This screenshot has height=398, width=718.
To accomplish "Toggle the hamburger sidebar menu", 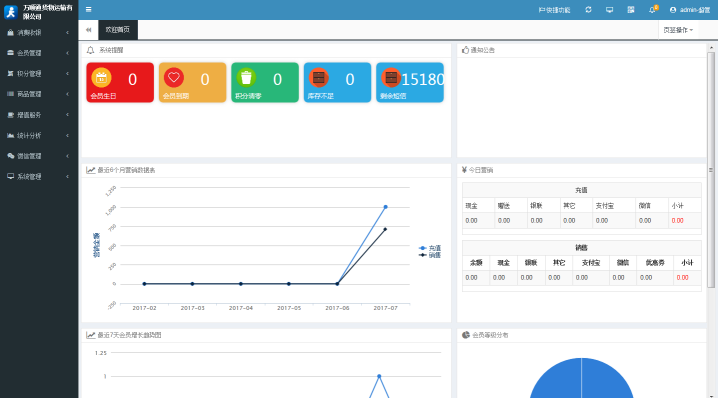I will [88, 10].
